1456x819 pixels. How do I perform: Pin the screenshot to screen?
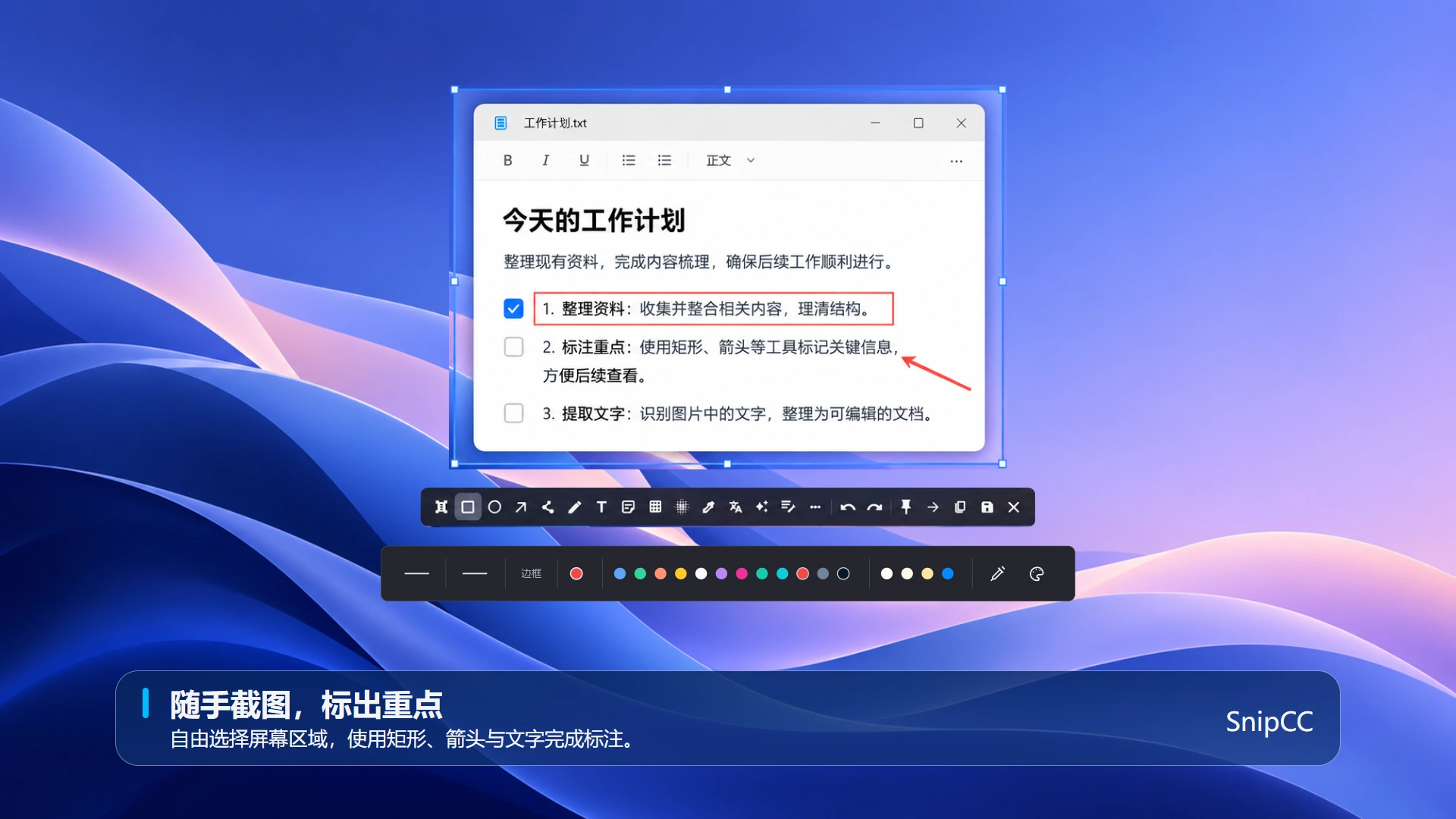pyautogui.click(x=906, y=507)
